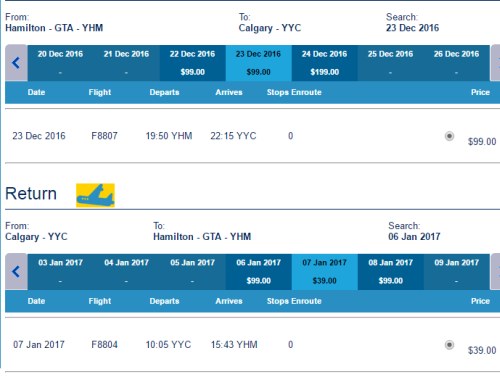Click next-dates arrow beside 09 Jan 2017
Viewport: 500px width, 377px height.
(495, 272)
